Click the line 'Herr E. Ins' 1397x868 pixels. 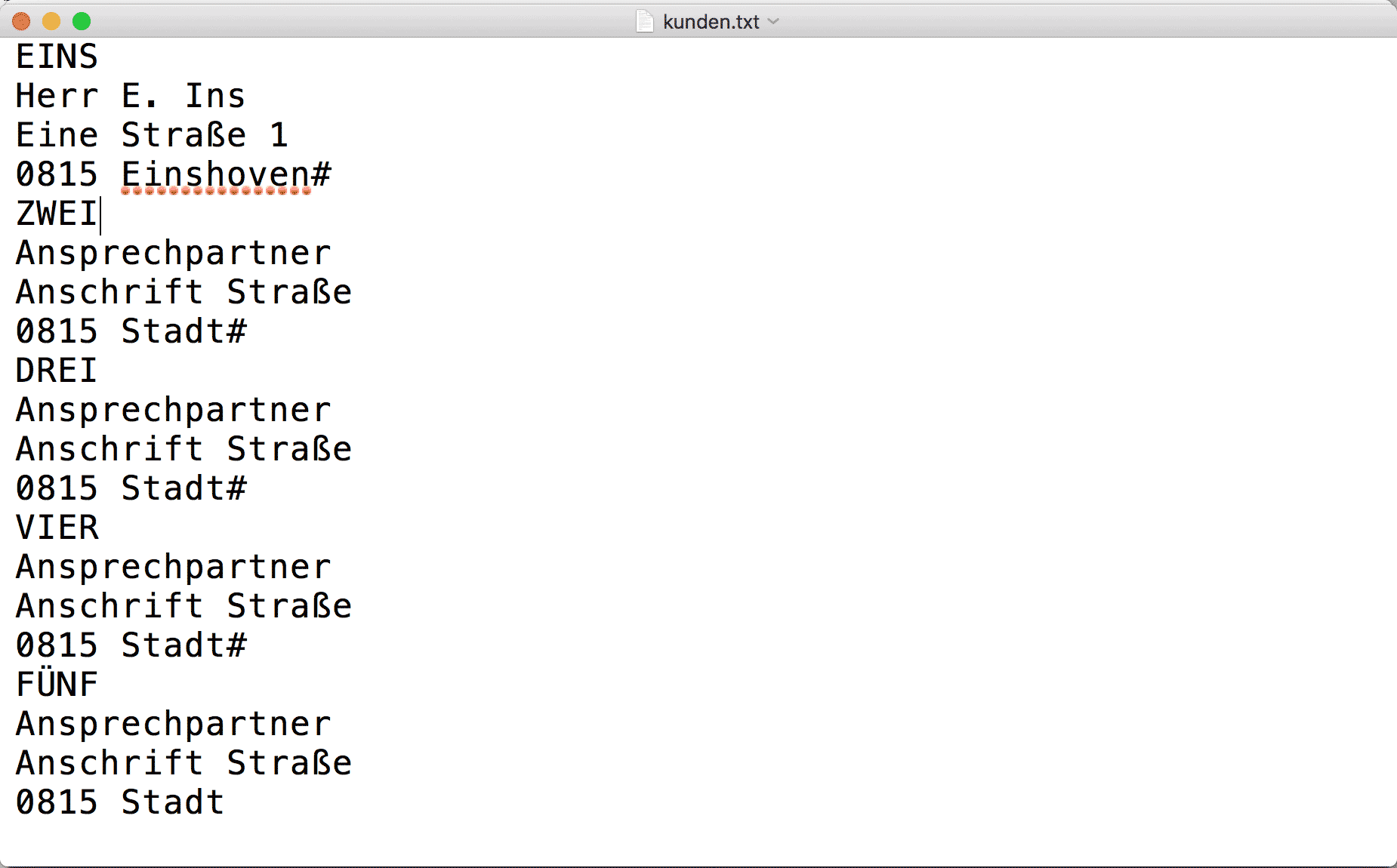point(131,96)
